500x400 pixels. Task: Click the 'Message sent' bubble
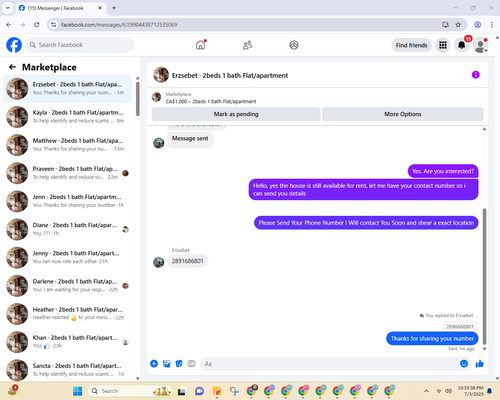[190, 139]
